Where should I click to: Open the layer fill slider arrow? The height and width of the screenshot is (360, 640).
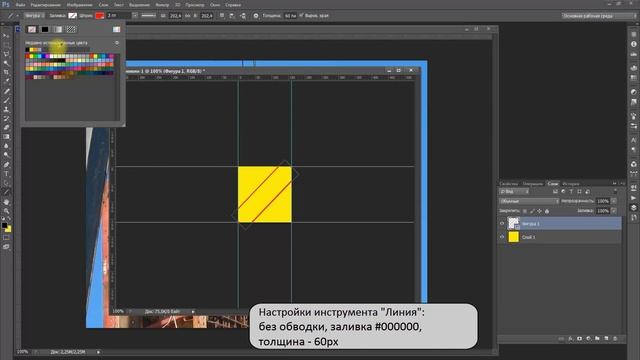614,211
